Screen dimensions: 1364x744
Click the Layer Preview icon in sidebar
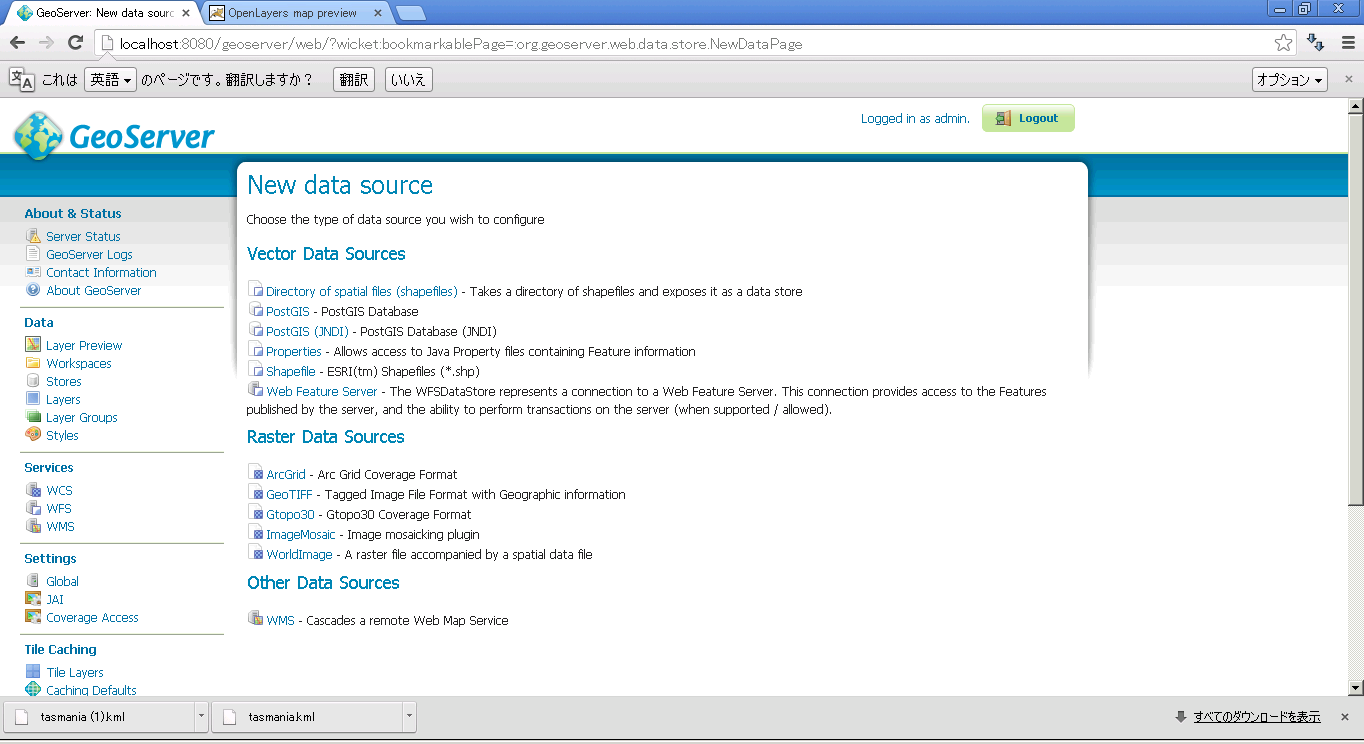pos(33,345)
